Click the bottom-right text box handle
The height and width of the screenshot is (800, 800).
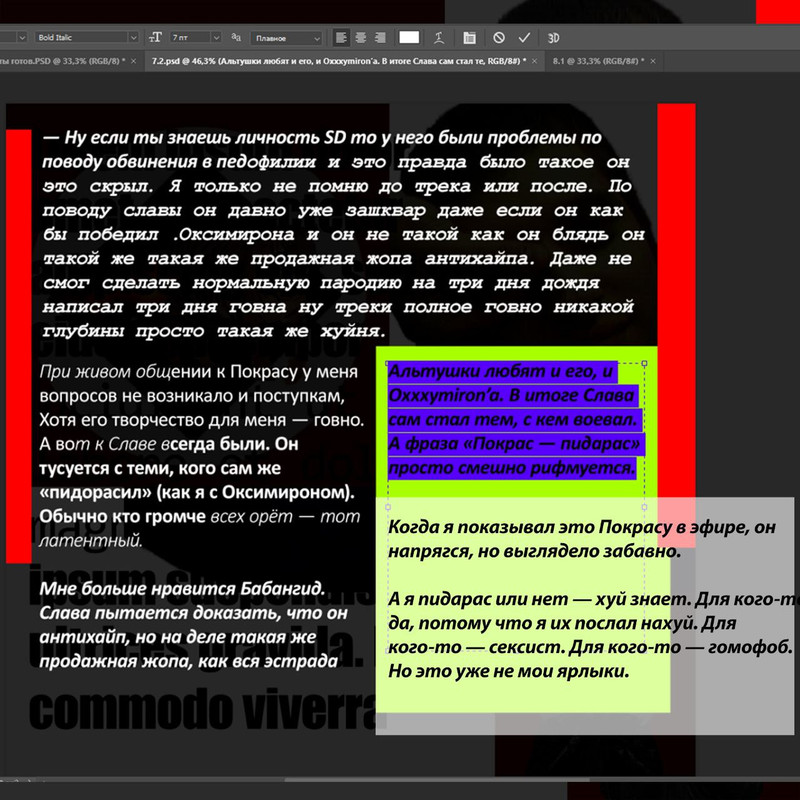(644, 651)
